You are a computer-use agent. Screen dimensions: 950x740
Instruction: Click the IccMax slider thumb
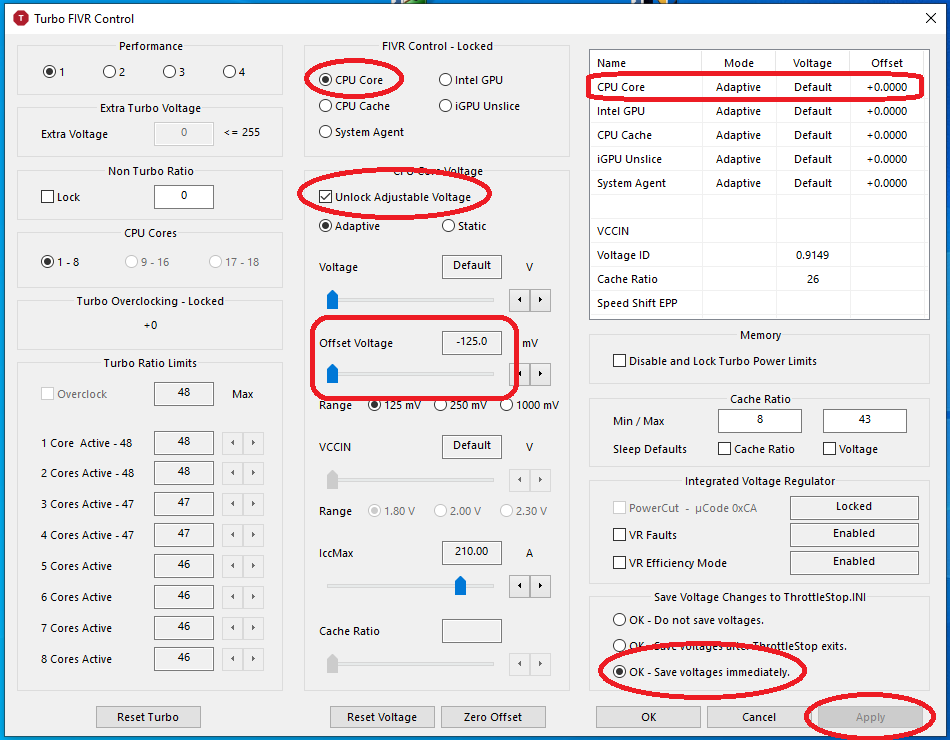460,585
